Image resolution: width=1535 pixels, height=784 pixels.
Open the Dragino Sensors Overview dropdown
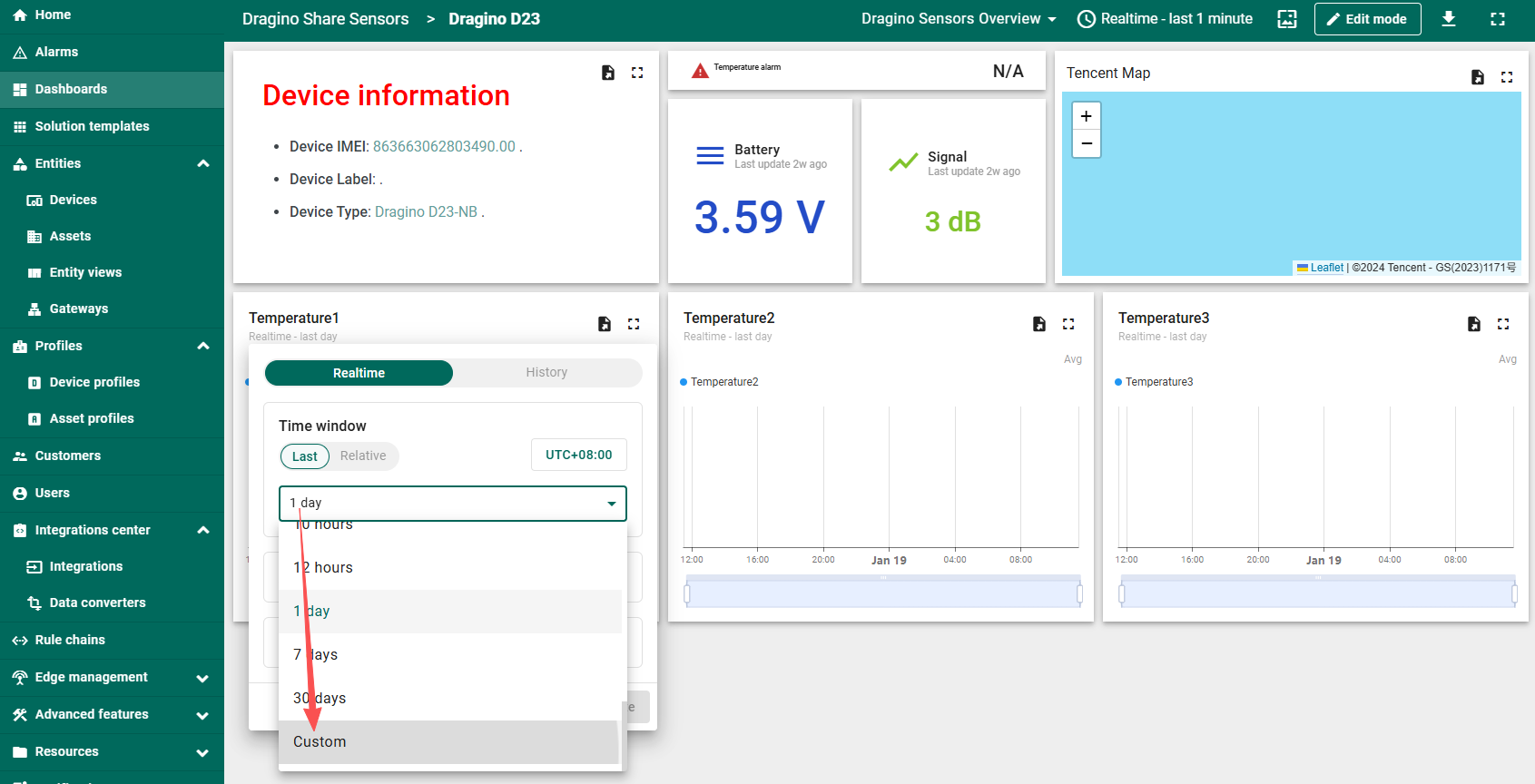point(959,19)
